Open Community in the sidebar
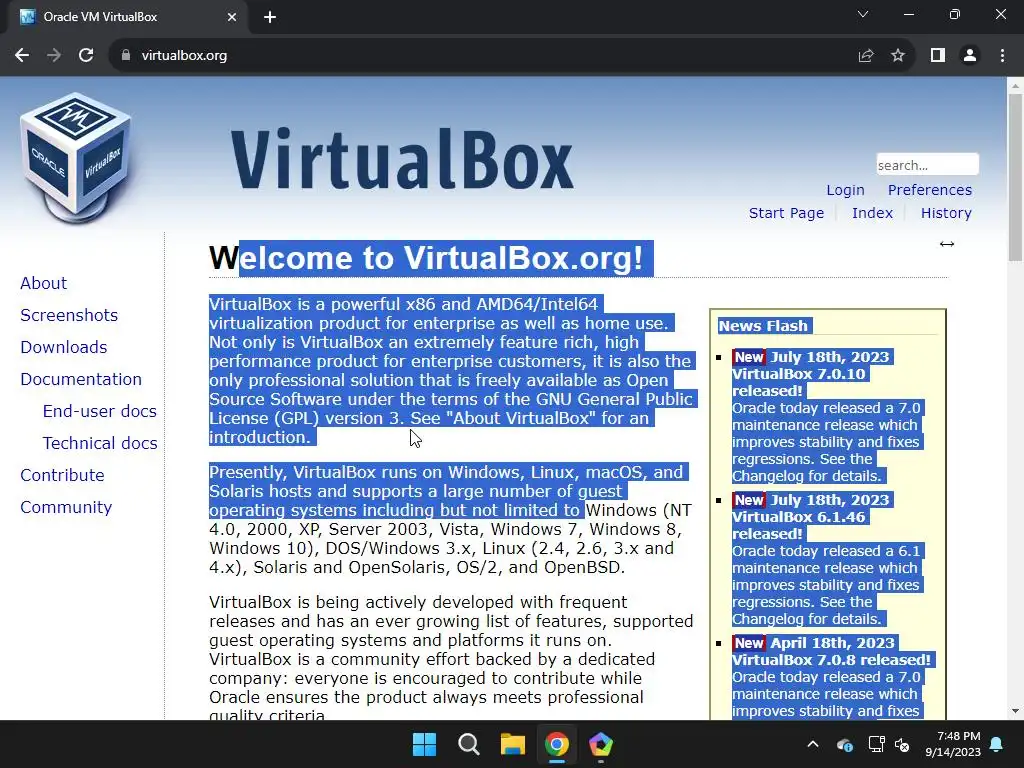1024x768 pixels. pyautogui.click(x=66, y=507)
